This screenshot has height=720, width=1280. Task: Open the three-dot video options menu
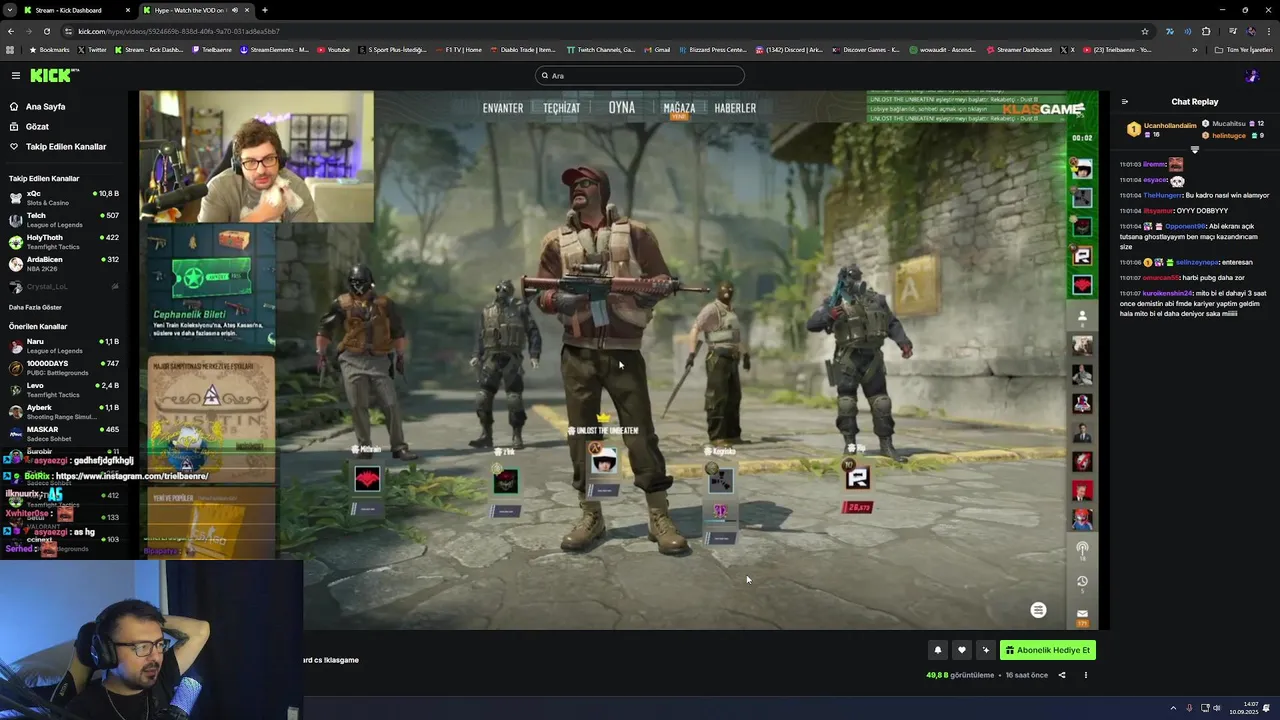pos(1085,675)
